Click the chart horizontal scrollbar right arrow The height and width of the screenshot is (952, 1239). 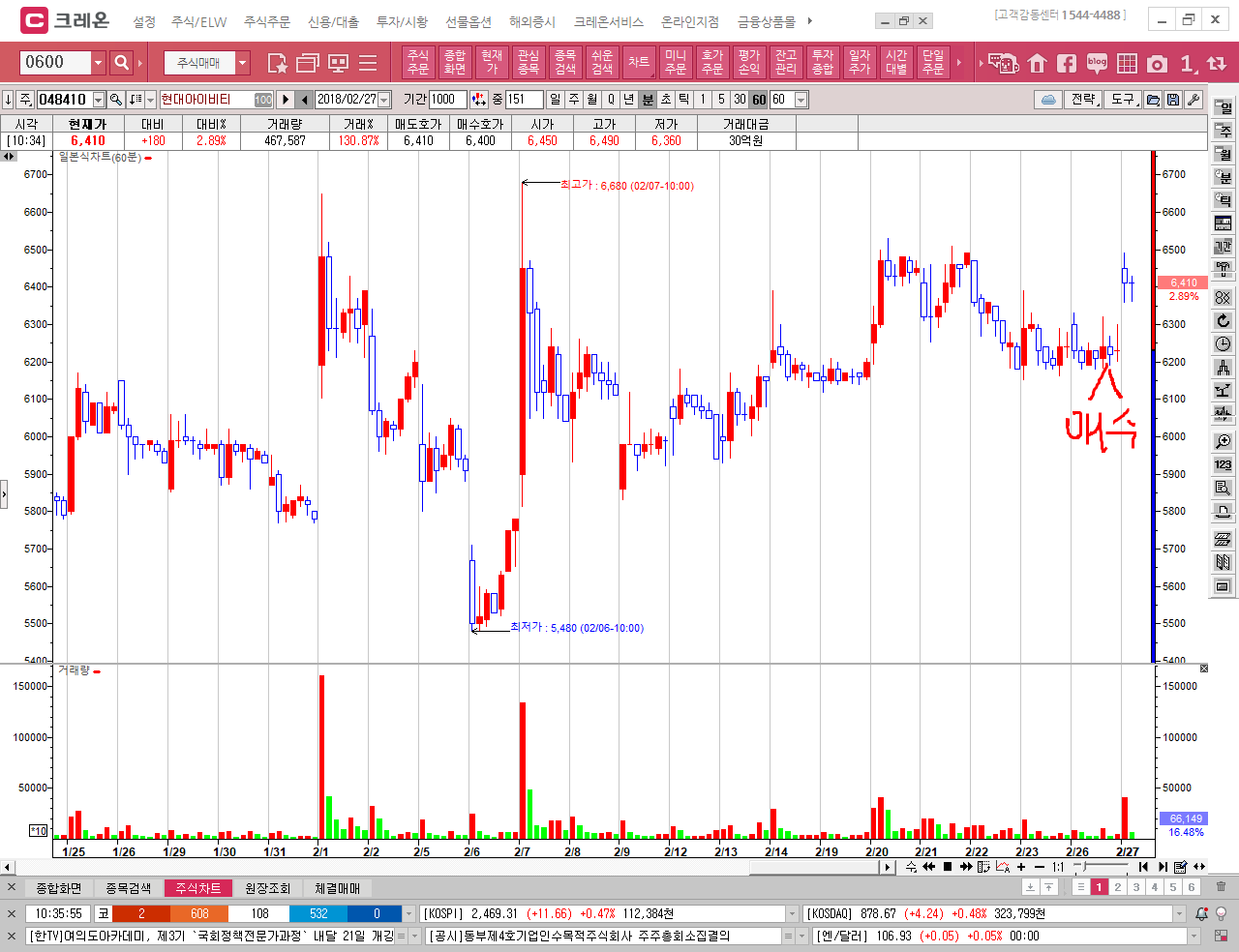pyautogui.click(x=888, y=867)
